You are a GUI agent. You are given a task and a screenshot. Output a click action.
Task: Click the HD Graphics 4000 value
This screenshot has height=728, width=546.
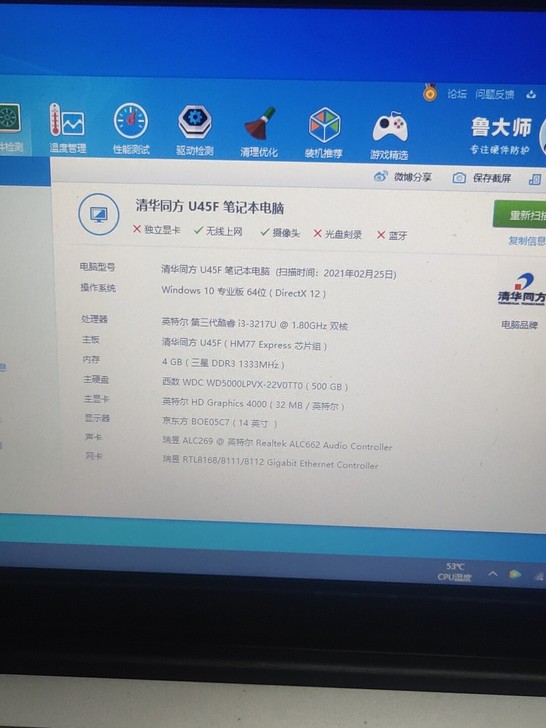tap(253, 404)
